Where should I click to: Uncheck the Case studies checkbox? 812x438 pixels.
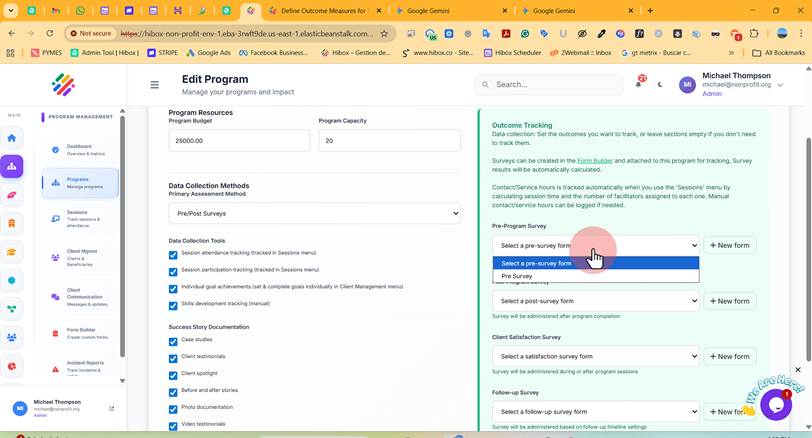pyautogui.click(x=173, y=342)
